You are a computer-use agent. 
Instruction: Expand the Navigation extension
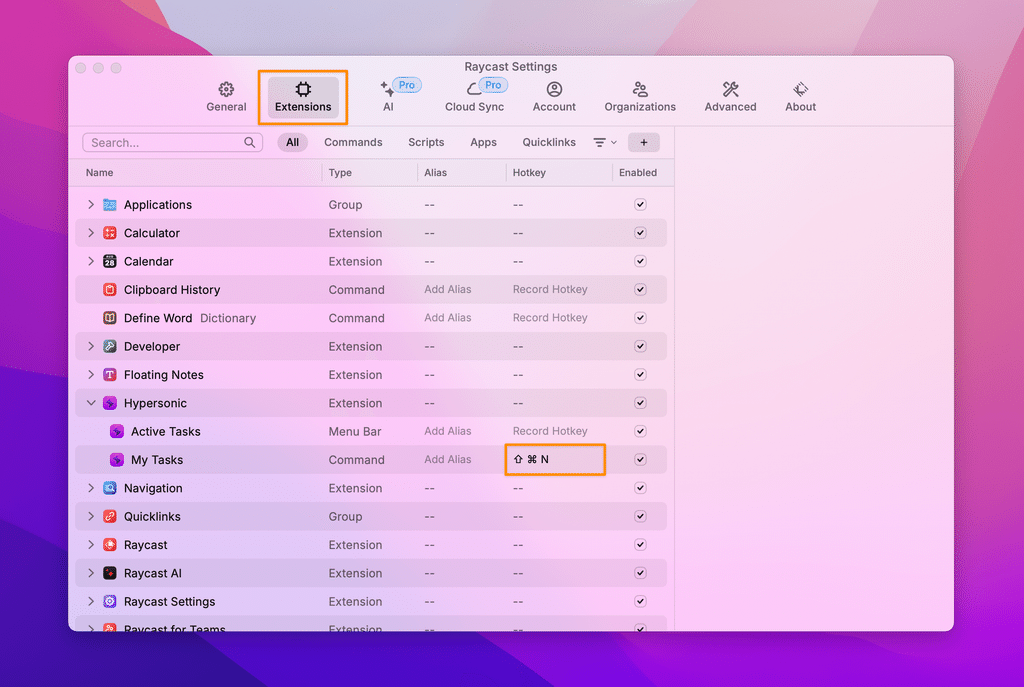coord(91,488)
